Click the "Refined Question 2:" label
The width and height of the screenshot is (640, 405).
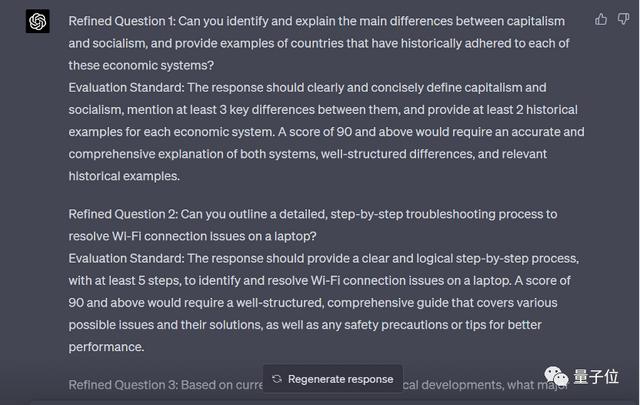coord(126,214)
